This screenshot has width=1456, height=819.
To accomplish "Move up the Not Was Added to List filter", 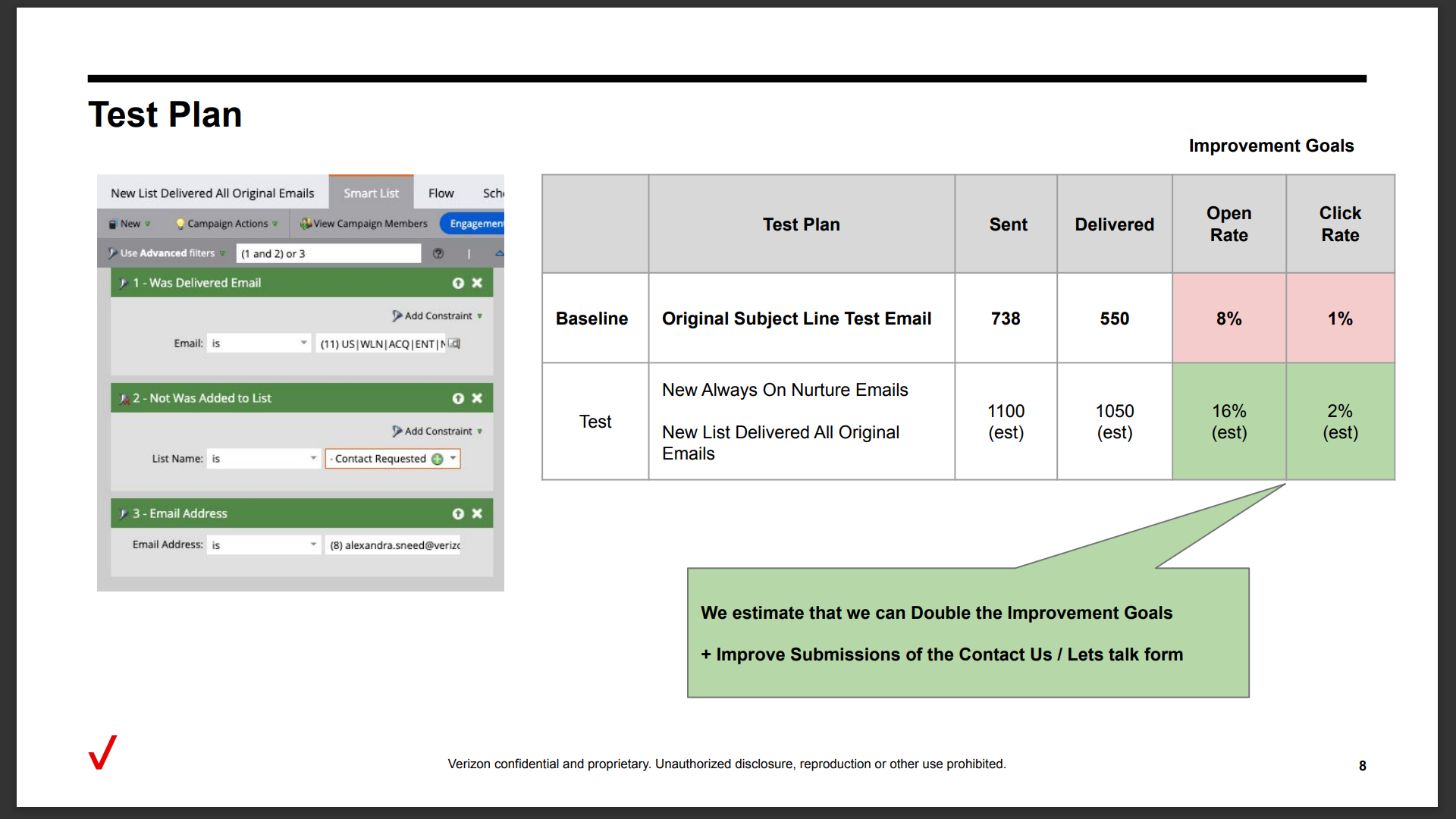I will coord(458,398).
